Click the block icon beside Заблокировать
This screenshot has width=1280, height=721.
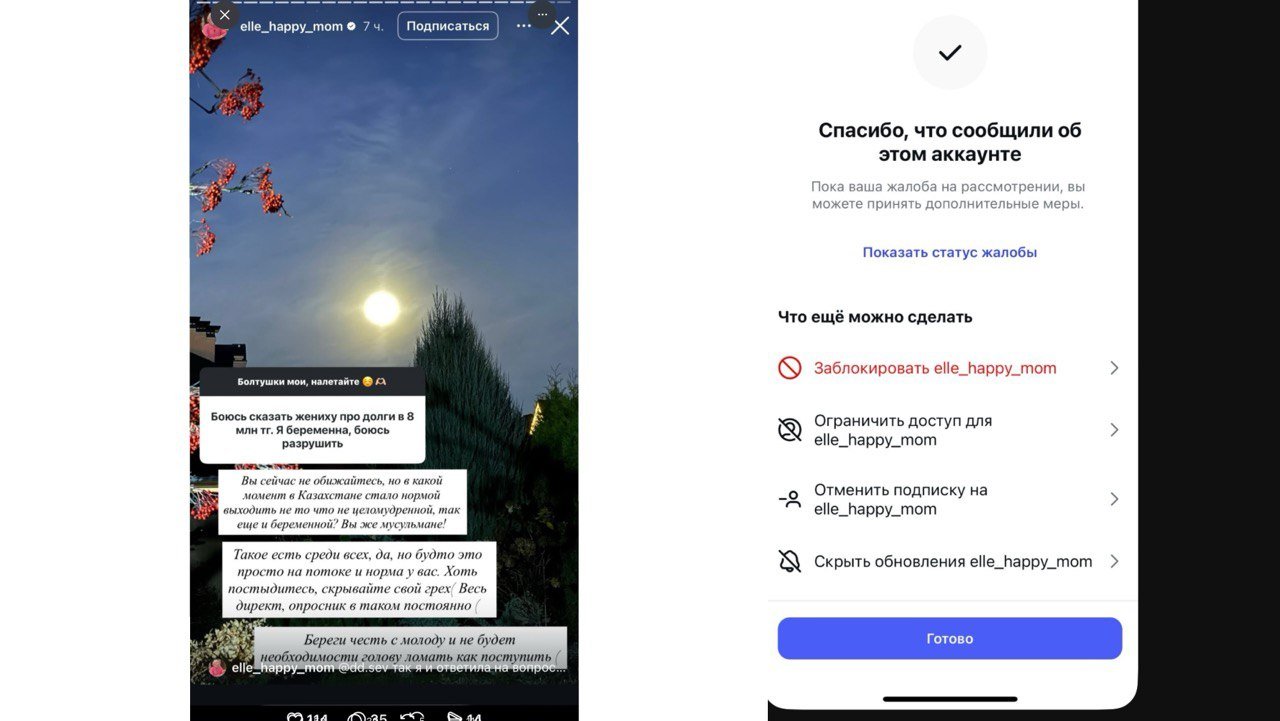point(790,368)
